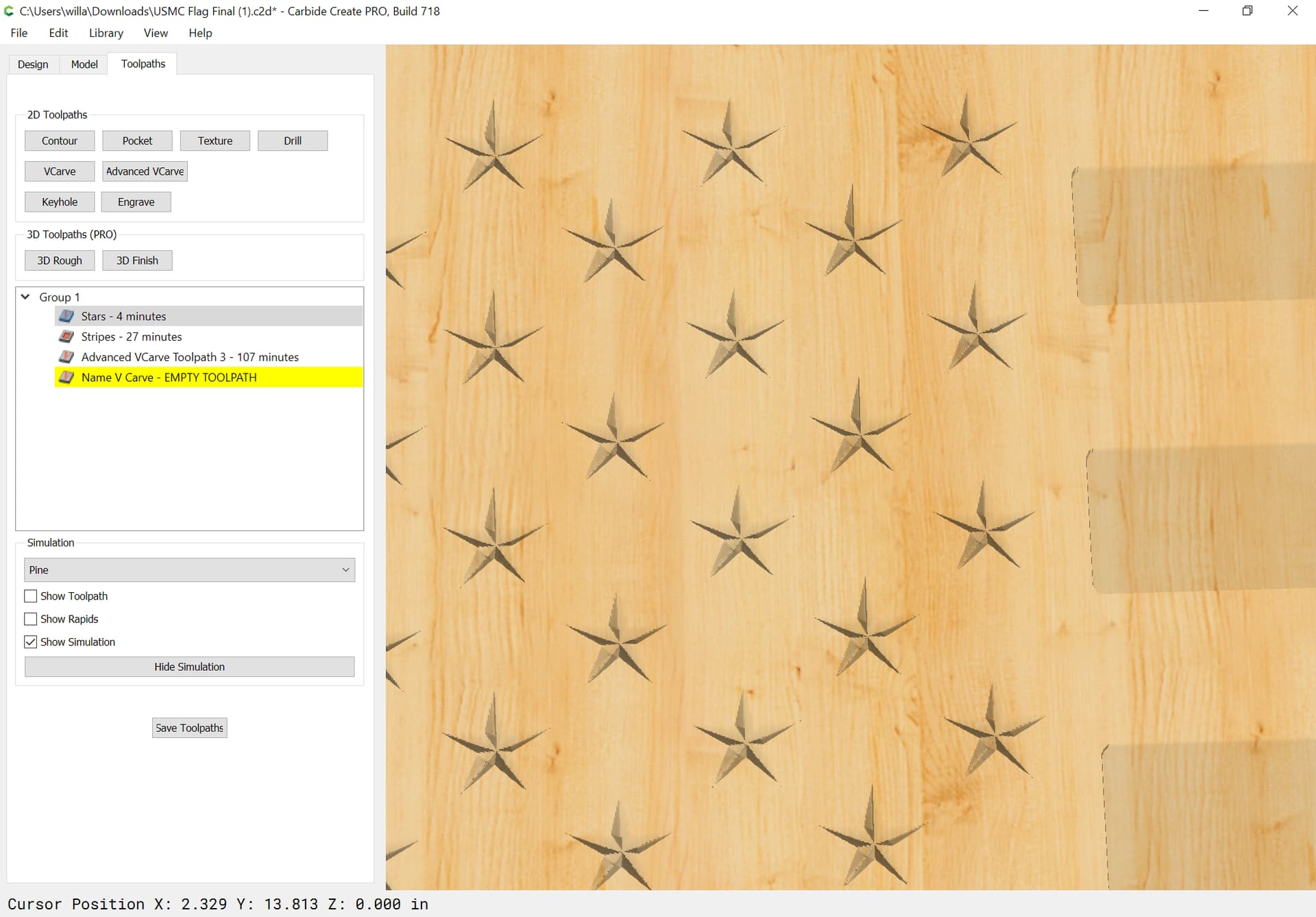Click the Hide Simulation button

pyautogui.click(x=189, y=667)
